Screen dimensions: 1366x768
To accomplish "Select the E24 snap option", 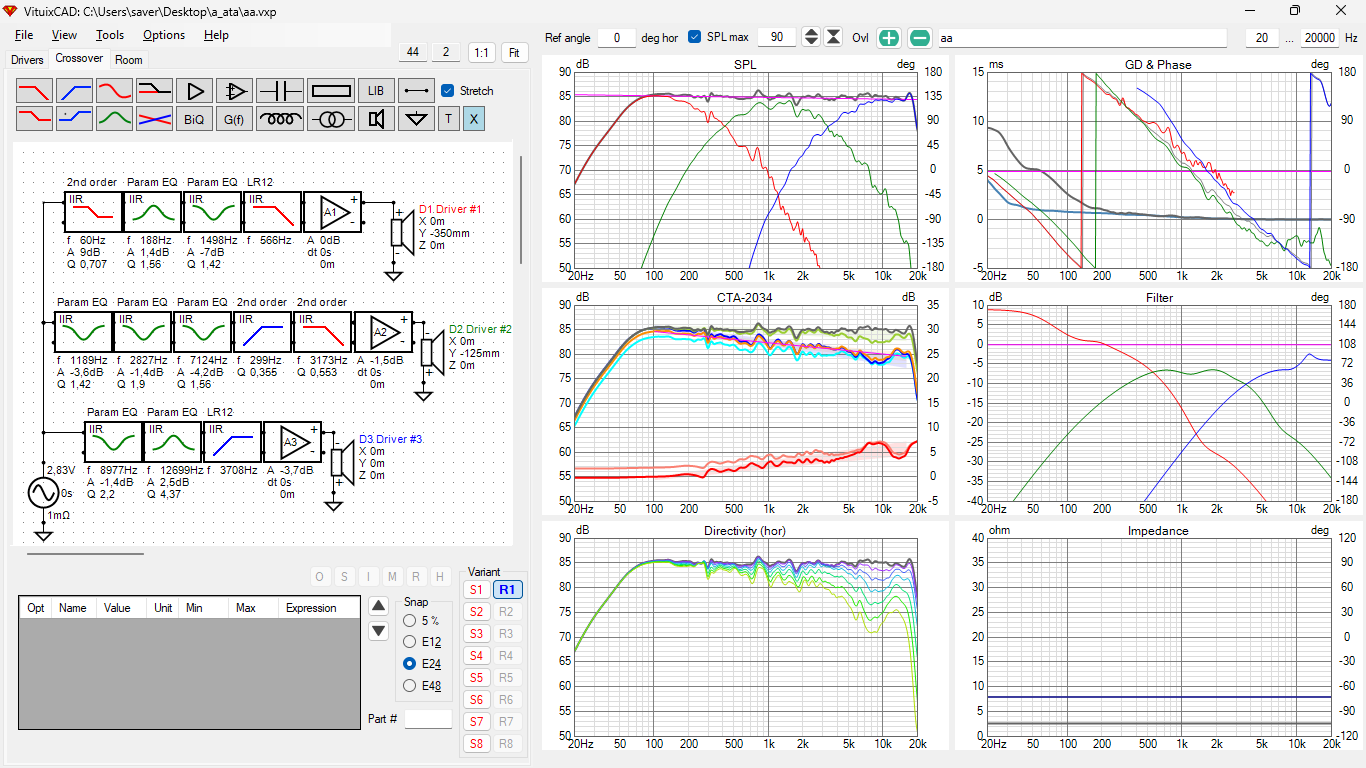I will [x=409, y=663].
